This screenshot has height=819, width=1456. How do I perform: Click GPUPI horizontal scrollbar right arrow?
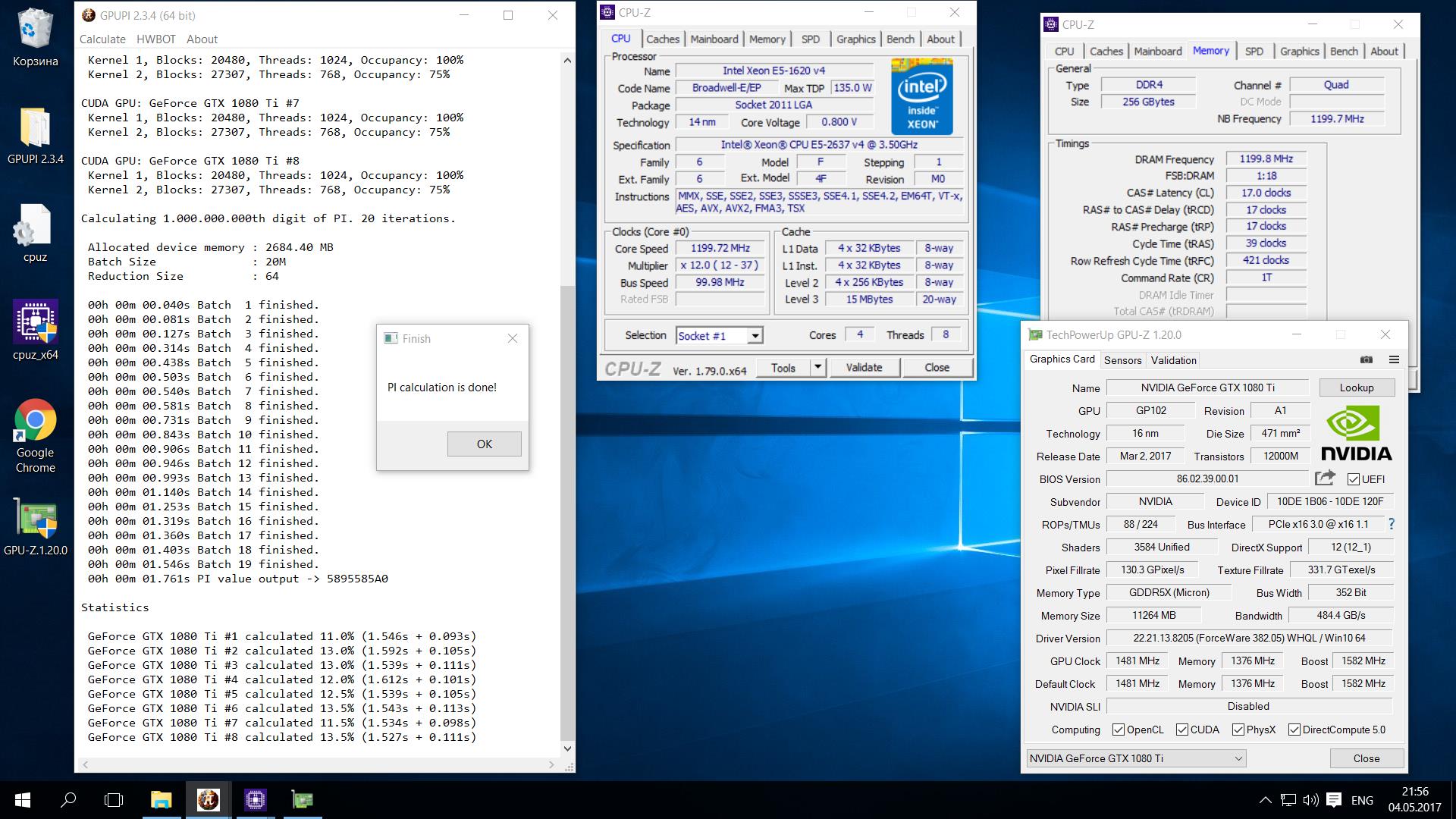pyautogui.click(x=551, y=765)
